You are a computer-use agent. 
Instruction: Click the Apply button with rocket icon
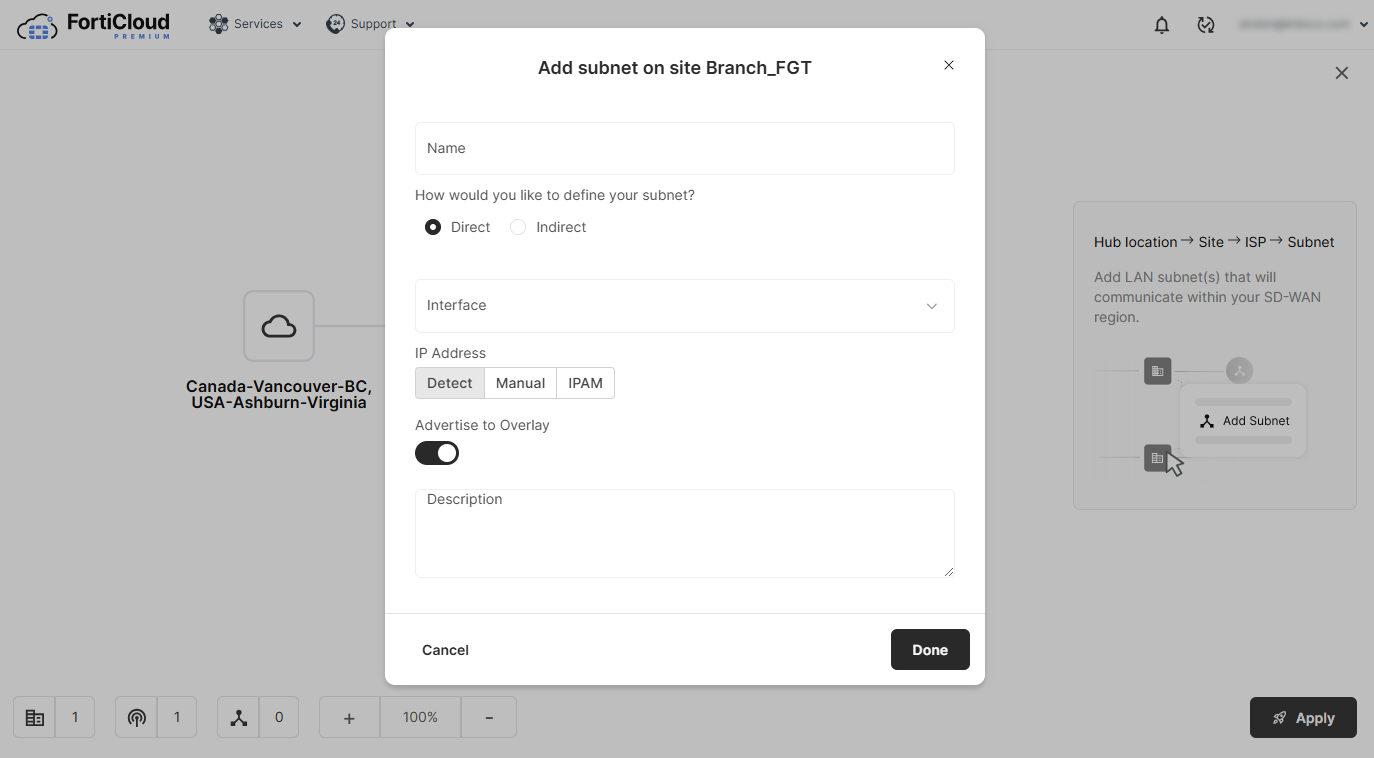point(1303,717)
